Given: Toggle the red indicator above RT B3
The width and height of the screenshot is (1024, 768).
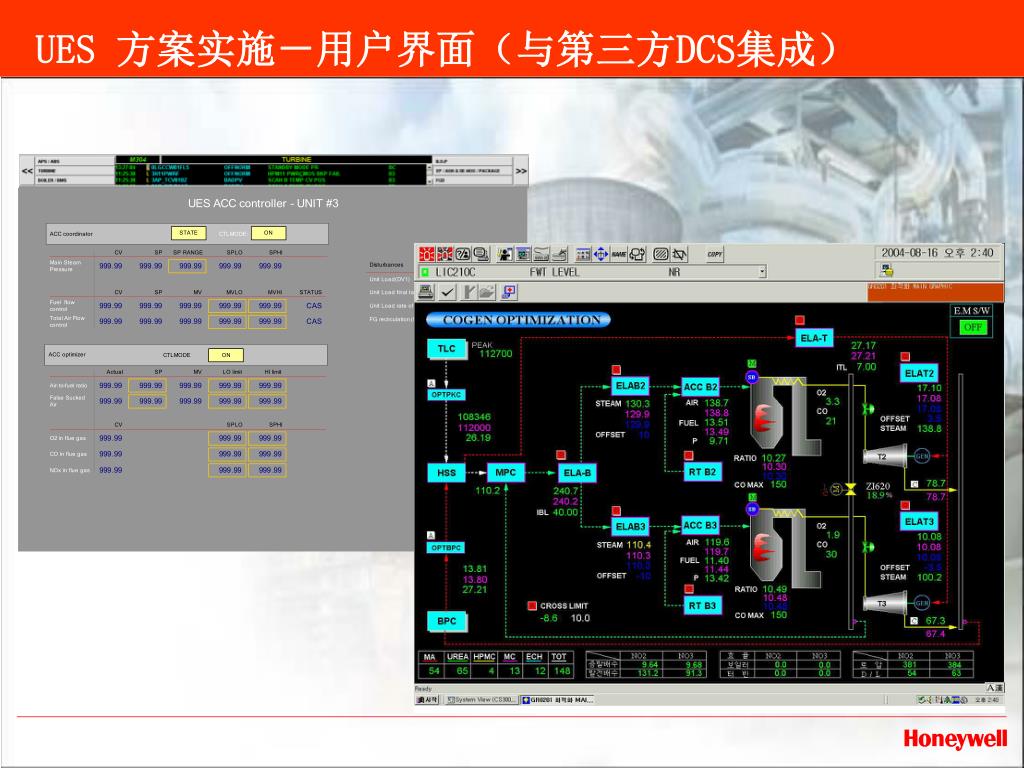Looking at the screenshot, I should tap(688, 588).
